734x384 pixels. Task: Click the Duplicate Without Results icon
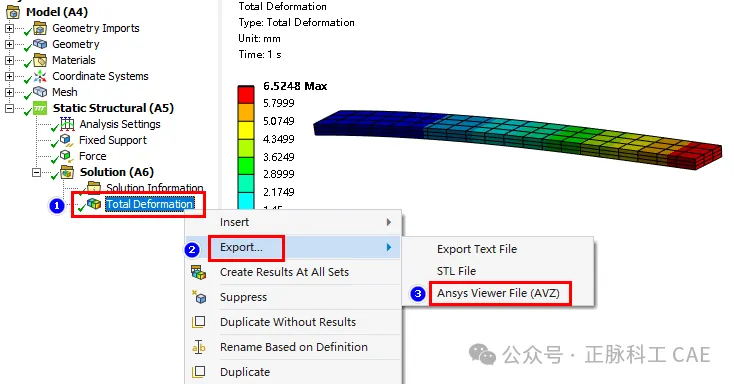[198, 322]
